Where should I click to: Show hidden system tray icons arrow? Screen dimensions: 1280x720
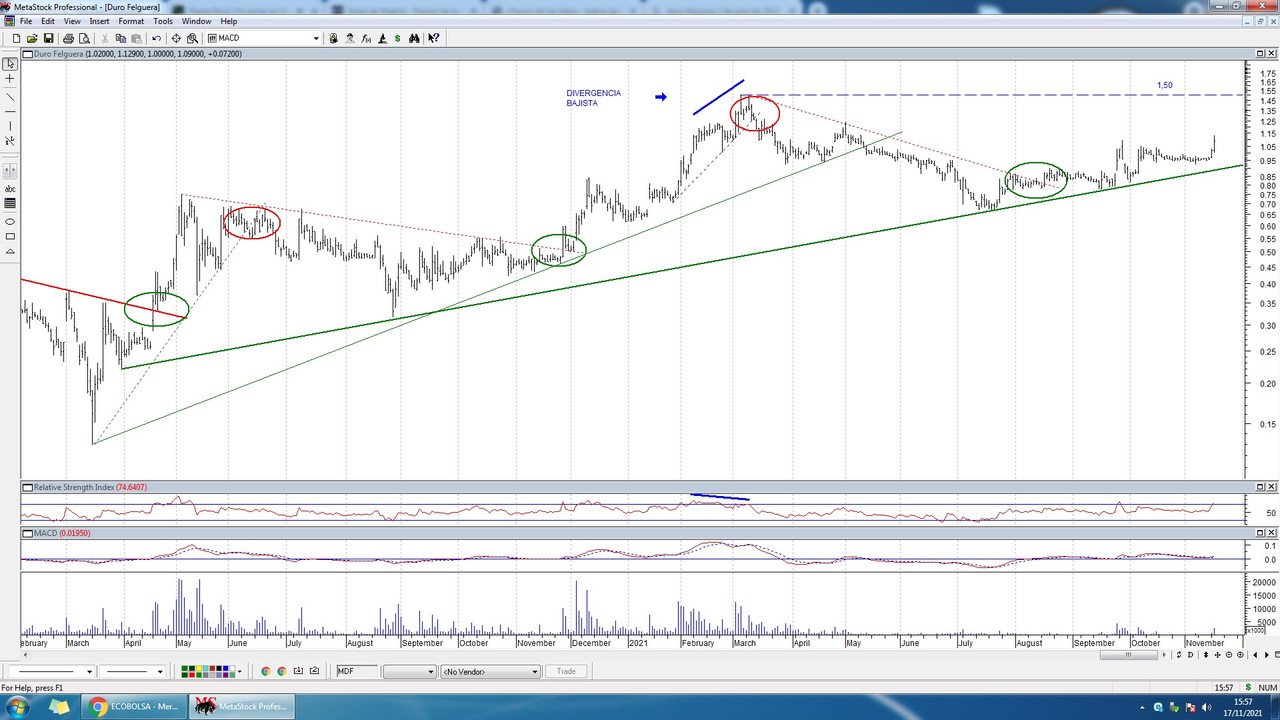1142,707
